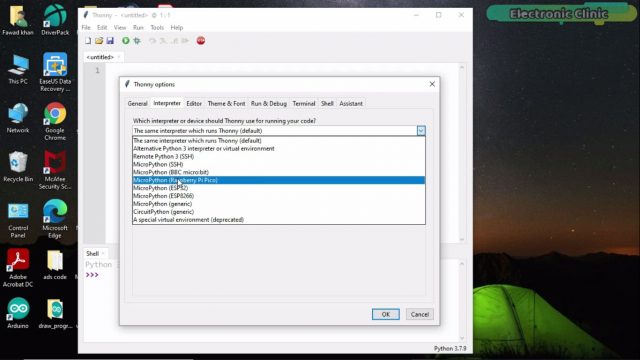Select the Fawad khan user folder icon
Viewport: 640px width, 360px height.
[18, 20]
